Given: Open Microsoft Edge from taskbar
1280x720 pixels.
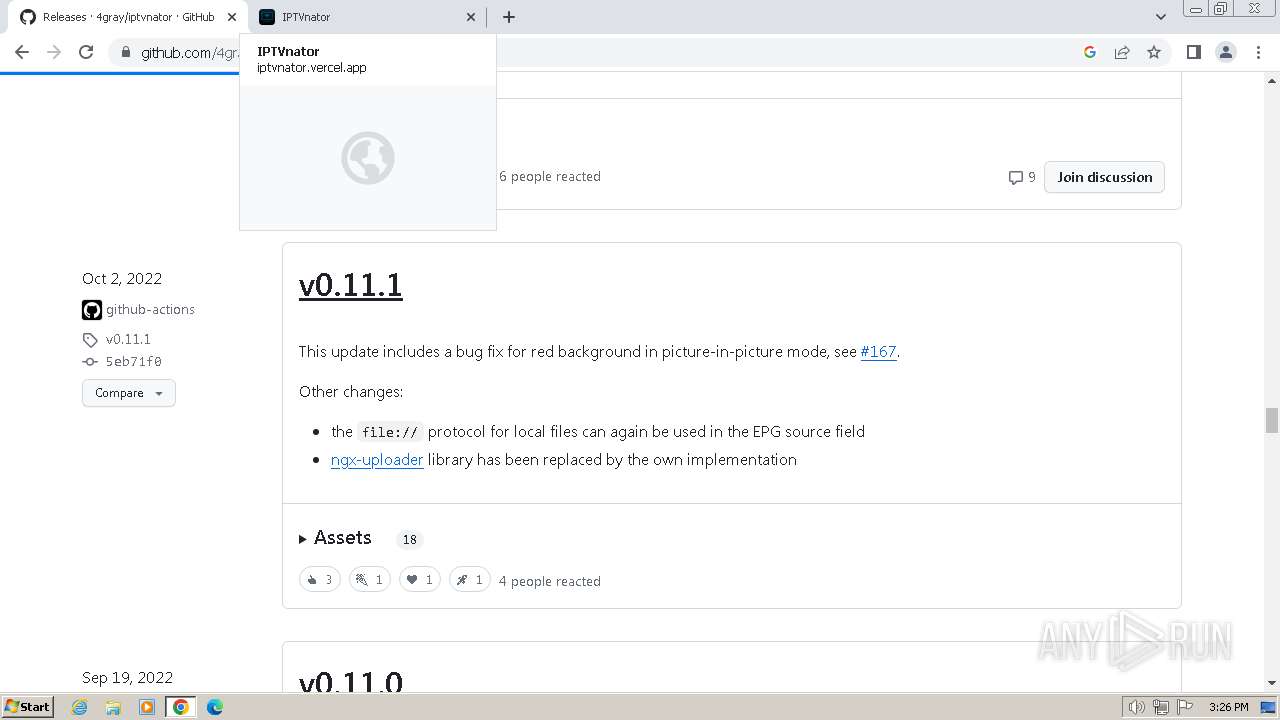Looking at the screenshot, I should click(215, 707).
